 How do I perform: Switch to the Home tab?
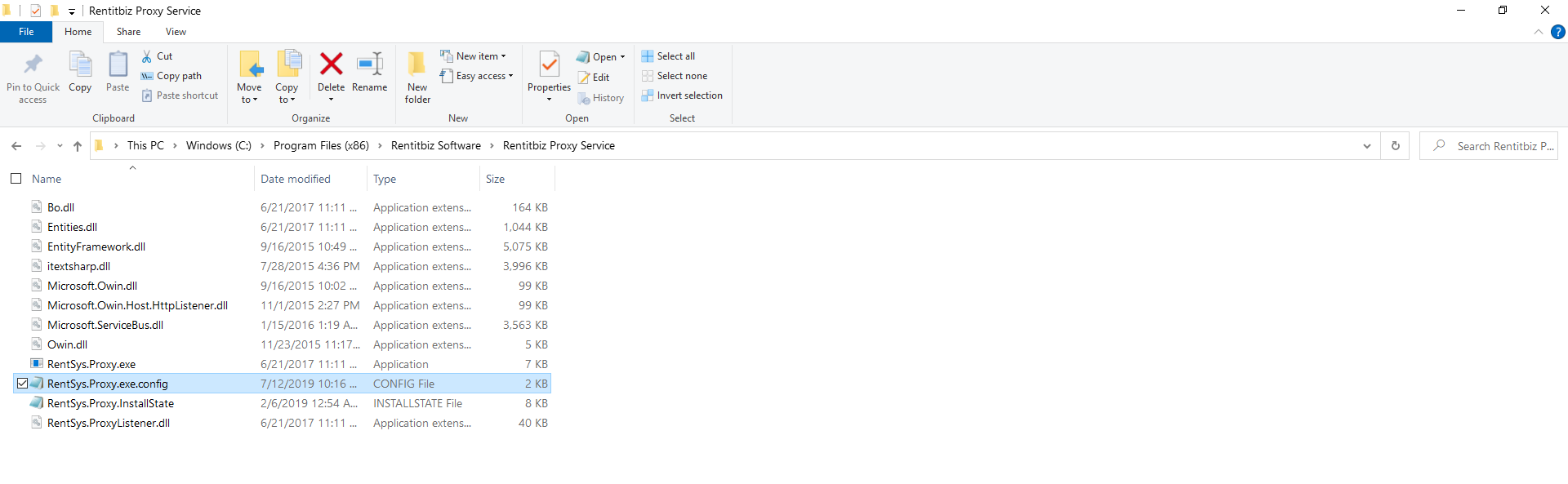[x=78, y=32]
